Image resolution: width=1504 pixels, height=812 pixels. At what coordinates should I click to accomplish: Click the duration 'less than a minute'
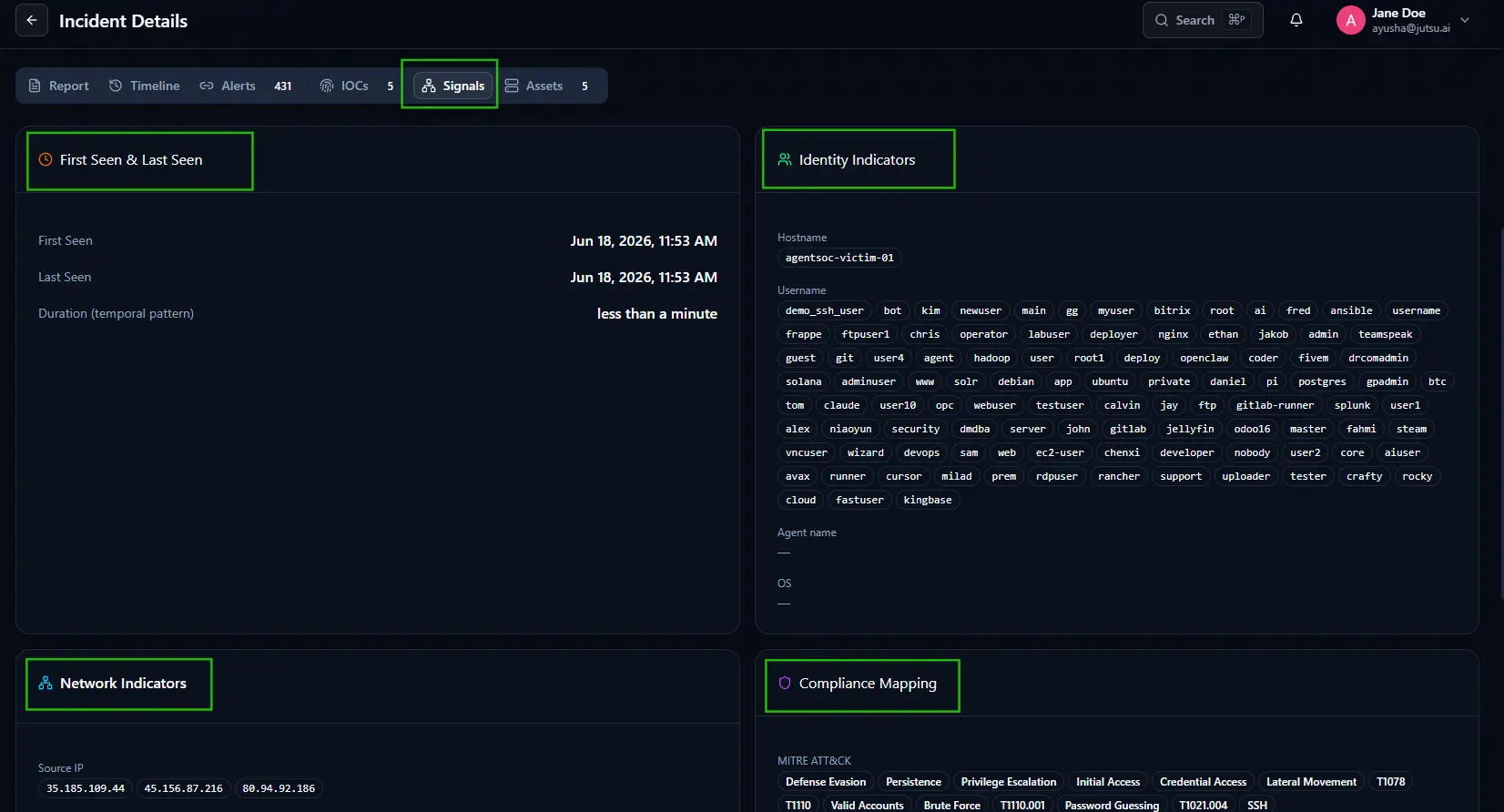click(x=657, y=313)
